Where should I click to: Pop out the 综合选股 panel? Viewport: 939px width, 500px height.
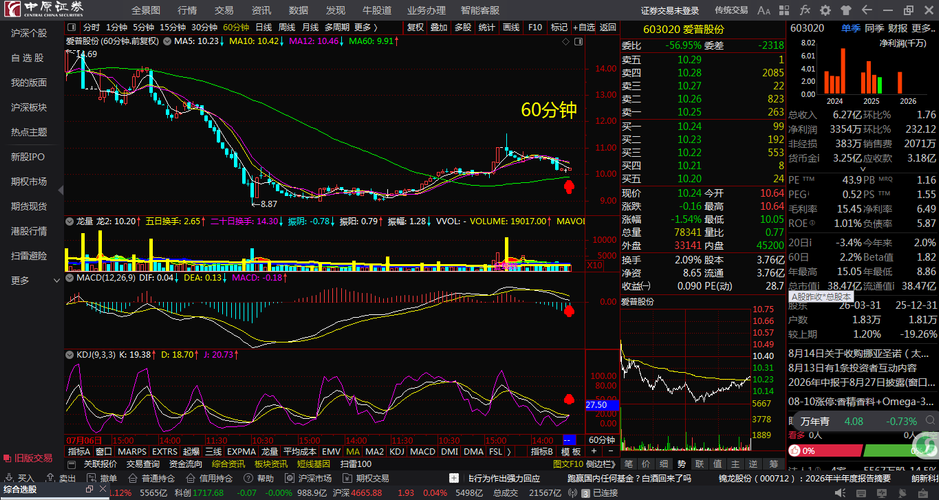pos(89,489)
